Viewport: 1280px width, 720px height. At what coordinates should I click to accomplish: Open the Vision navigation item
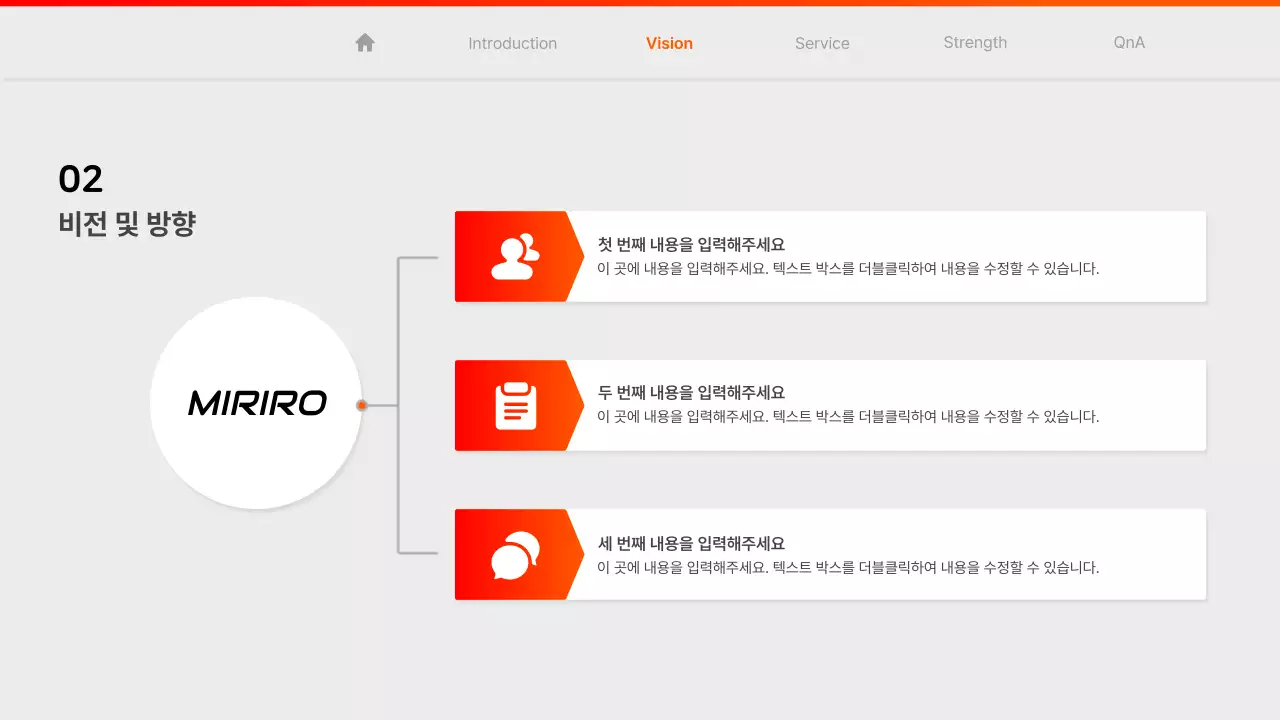pos(668,43)
